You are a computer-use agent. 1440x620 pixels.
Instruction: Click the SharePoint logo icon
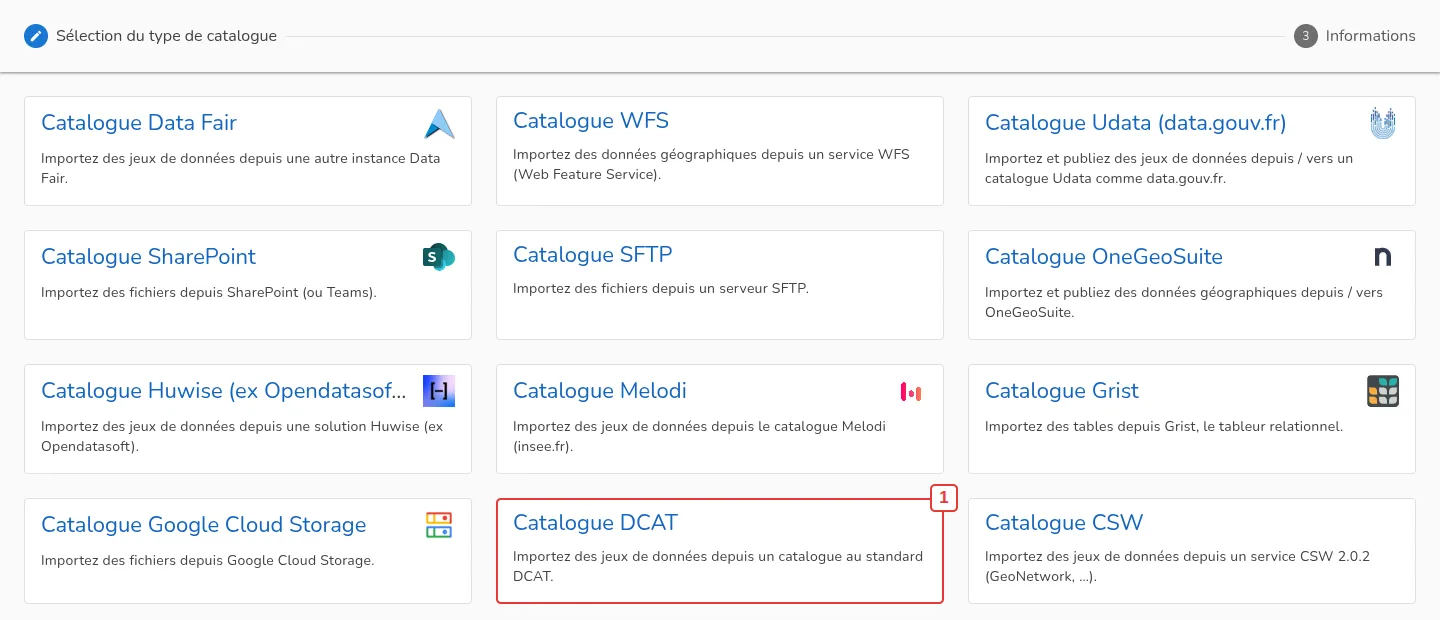439,257
